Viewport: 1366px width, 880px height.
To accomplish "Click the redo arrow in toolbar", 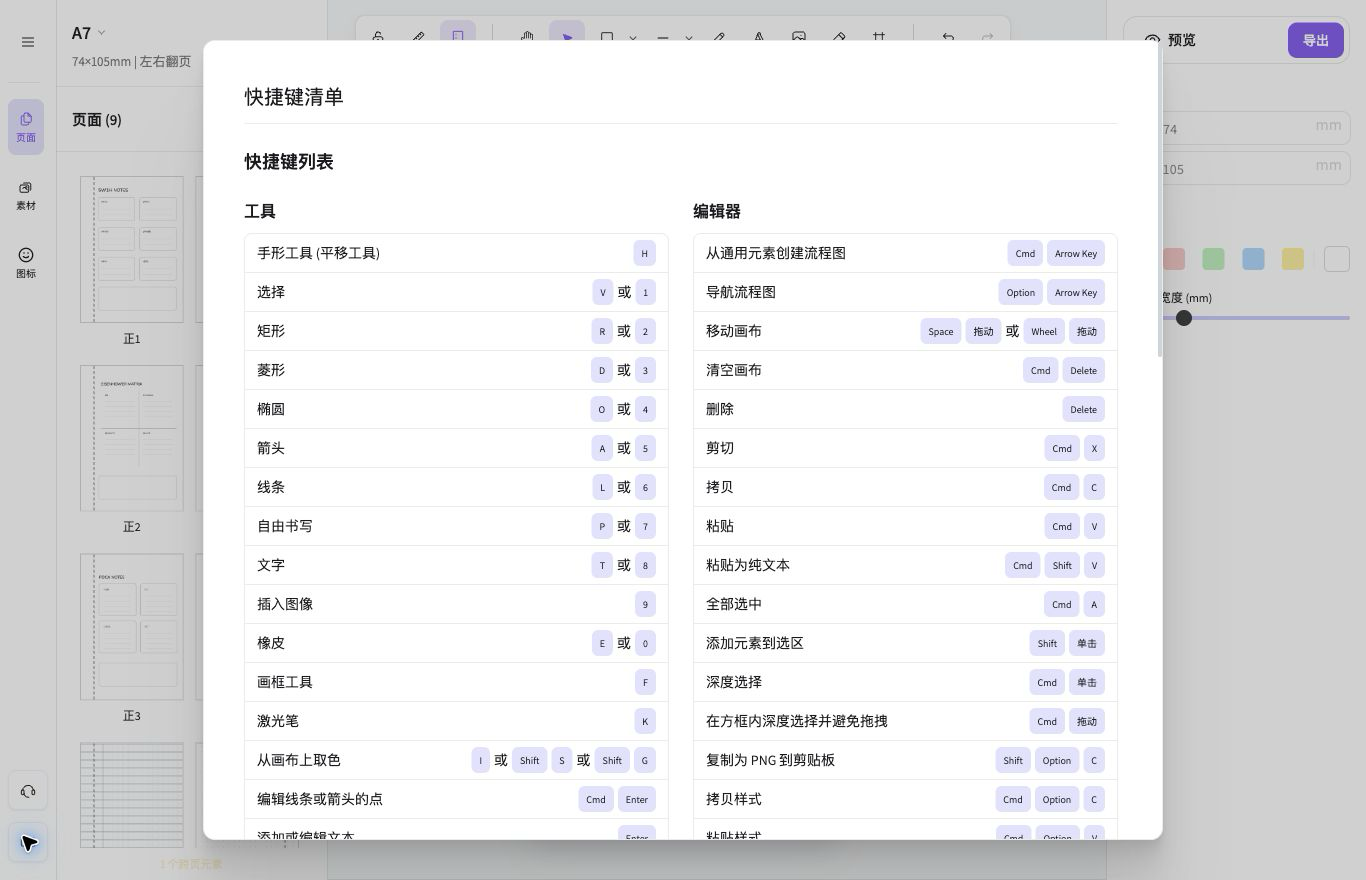I will point(988,37).
